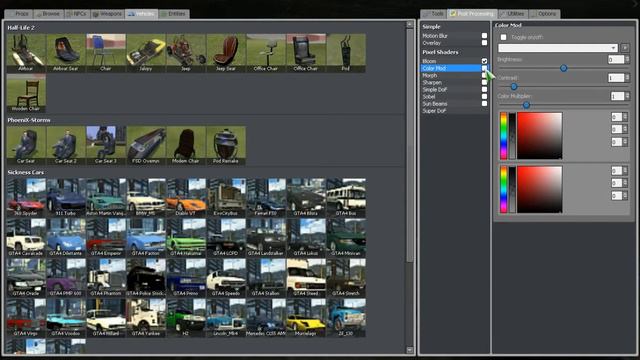The height and width of the screenshot is (360, 640).
Task: Click the Brightness value spinner arrows
Action: 627,60
